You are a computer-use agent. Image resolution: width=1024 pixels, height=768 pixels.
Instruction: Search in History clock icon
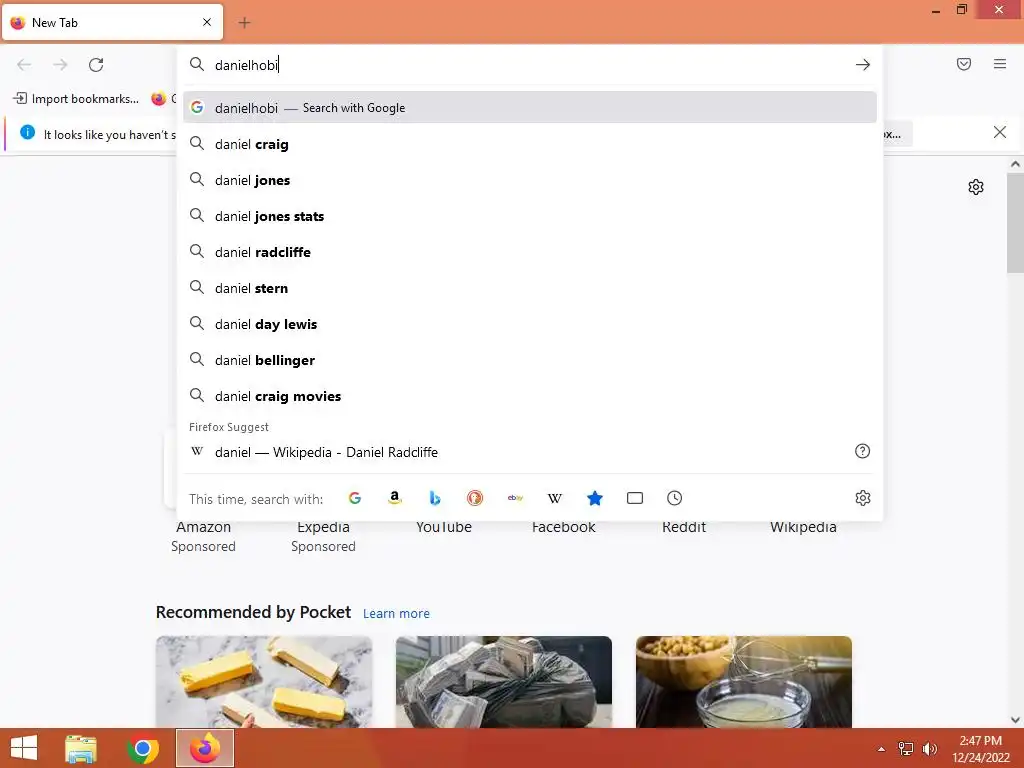point(675,498)
